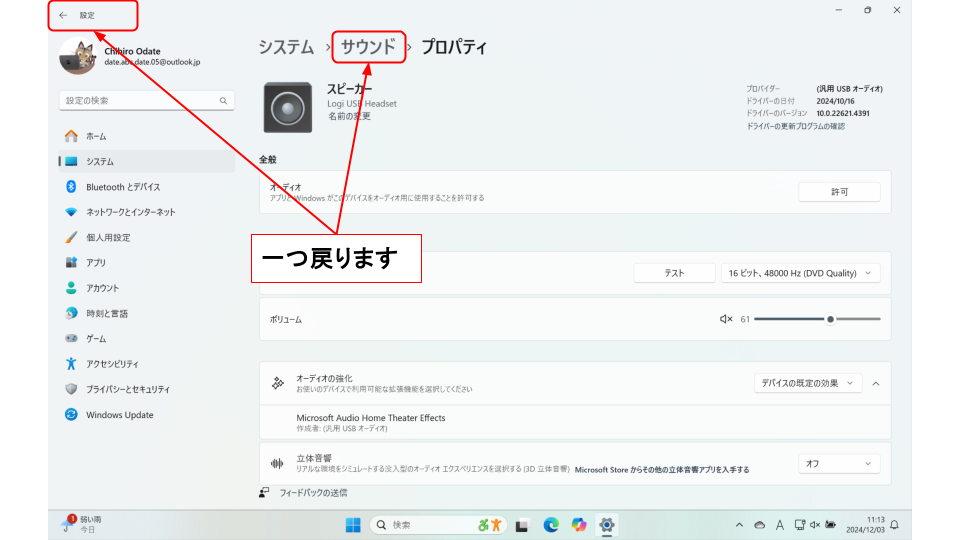Open プライバシーとセキュリティ settings
Viewport: 960px width, 540px height.
tap(127, 389)
